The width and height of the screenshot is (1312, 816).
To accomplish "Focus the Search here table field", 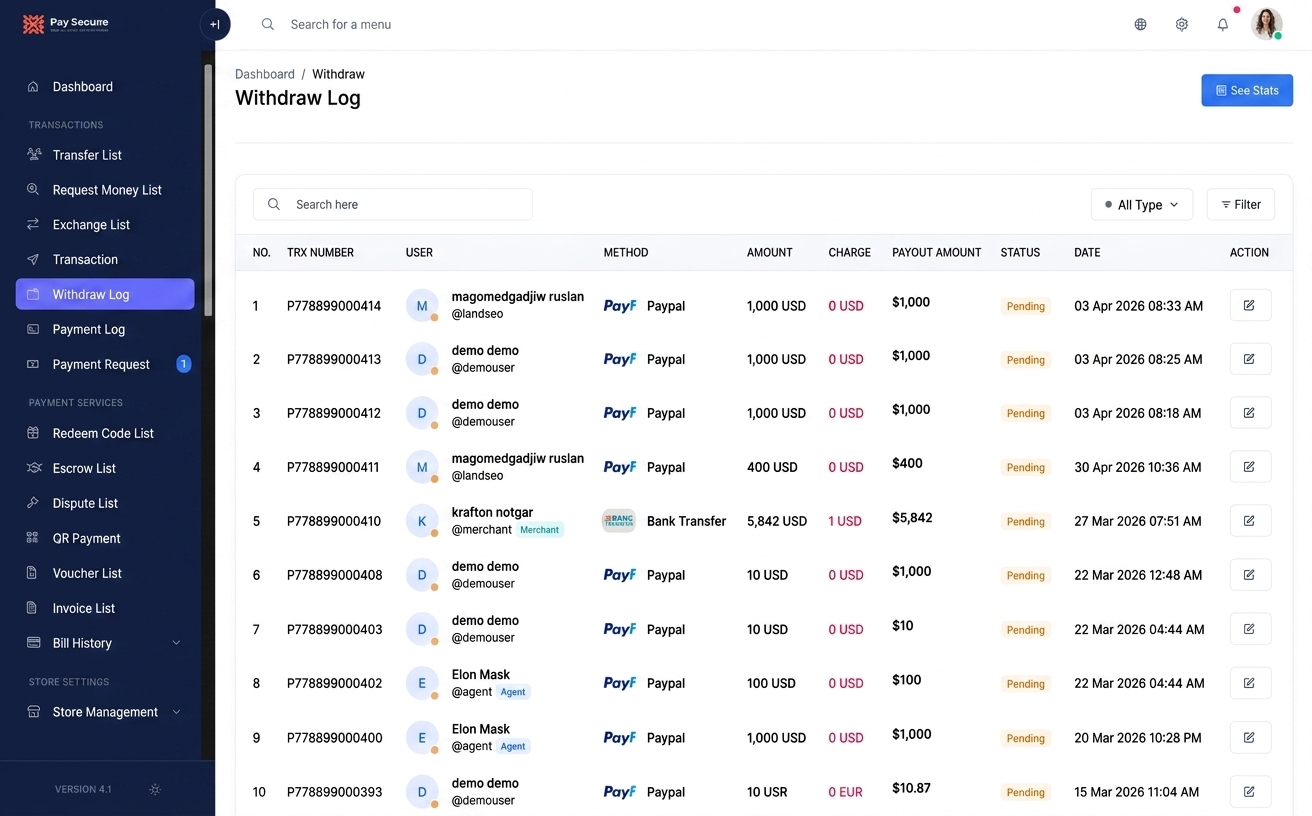I will click(393, 204).
